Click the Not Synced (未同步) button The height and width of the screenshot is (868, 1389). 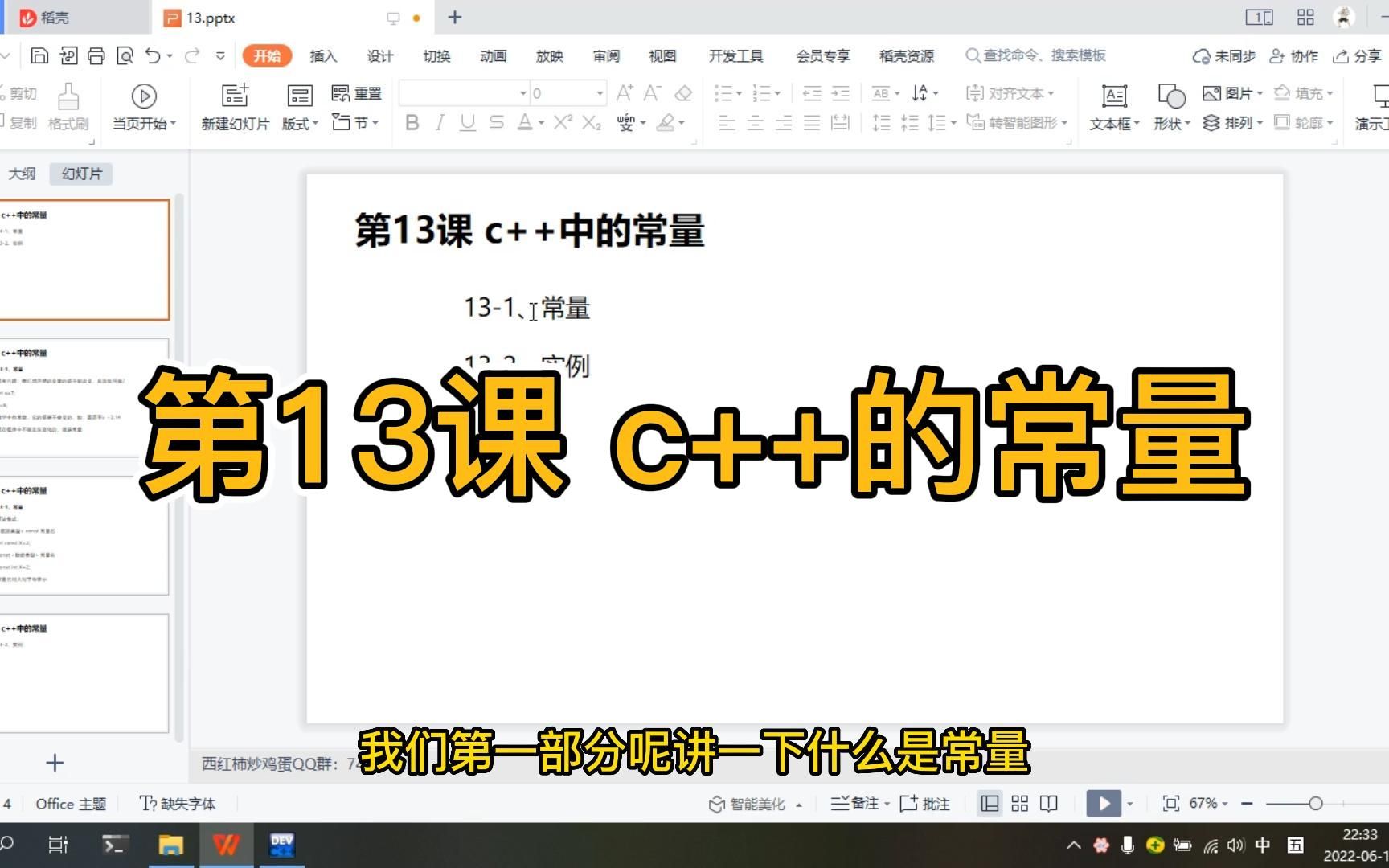(x=1223, y=55)
